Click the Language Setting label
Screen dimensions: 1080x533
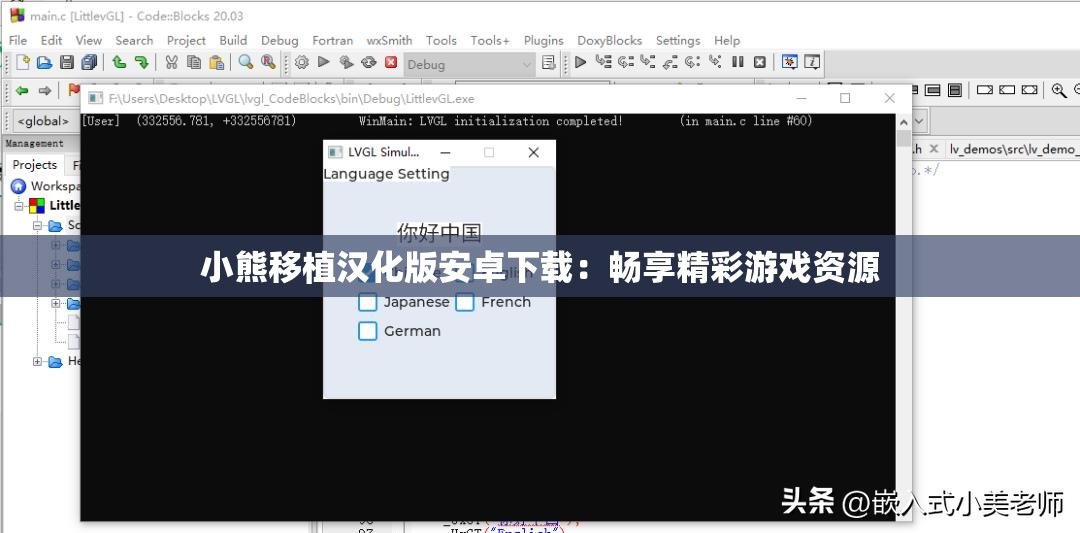pyautogui.click(x=386, y=174)
